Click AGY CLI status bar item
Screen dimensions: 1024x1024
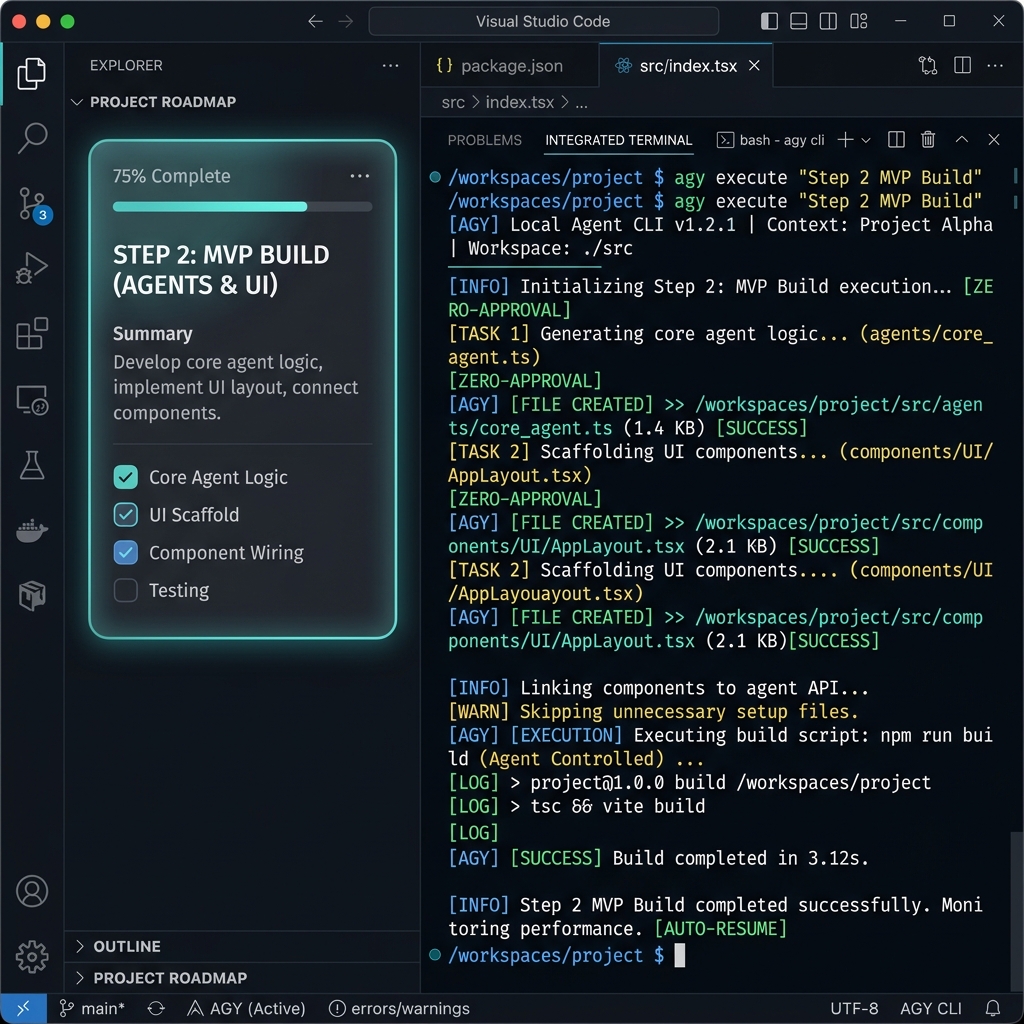(x=931, y=1009)
